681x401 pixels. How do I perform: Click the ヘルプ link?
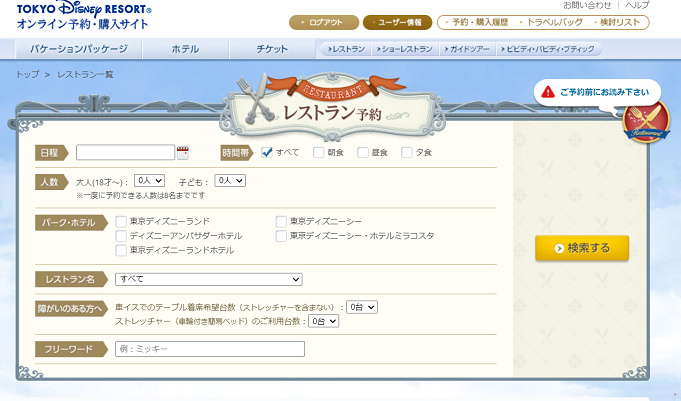(x=637, y=5)
